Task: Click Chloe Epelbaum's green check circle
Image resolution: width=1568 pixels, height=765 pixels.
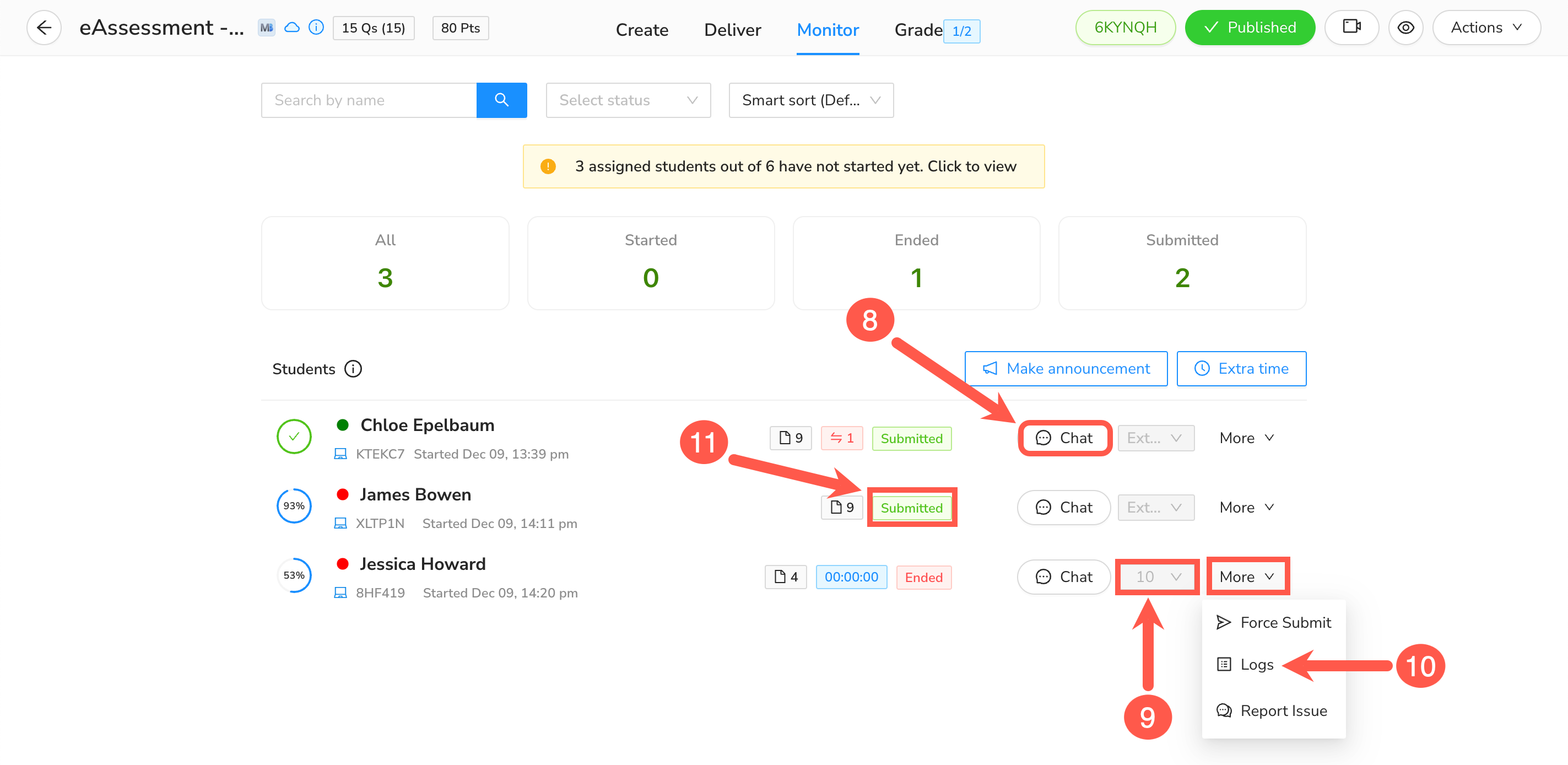Action: [x=294, y=437]
